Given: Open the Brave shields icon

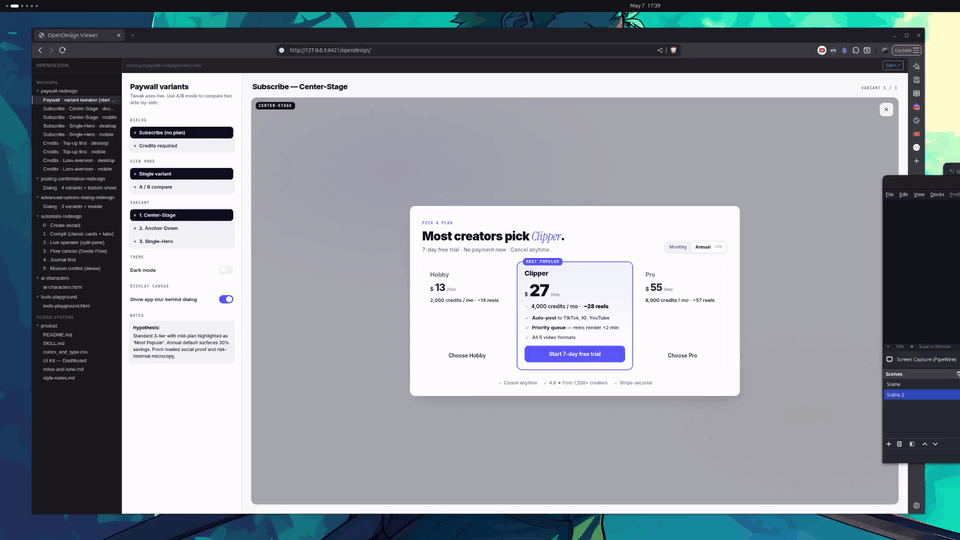Looking at the screenshot, I should 673,50.
